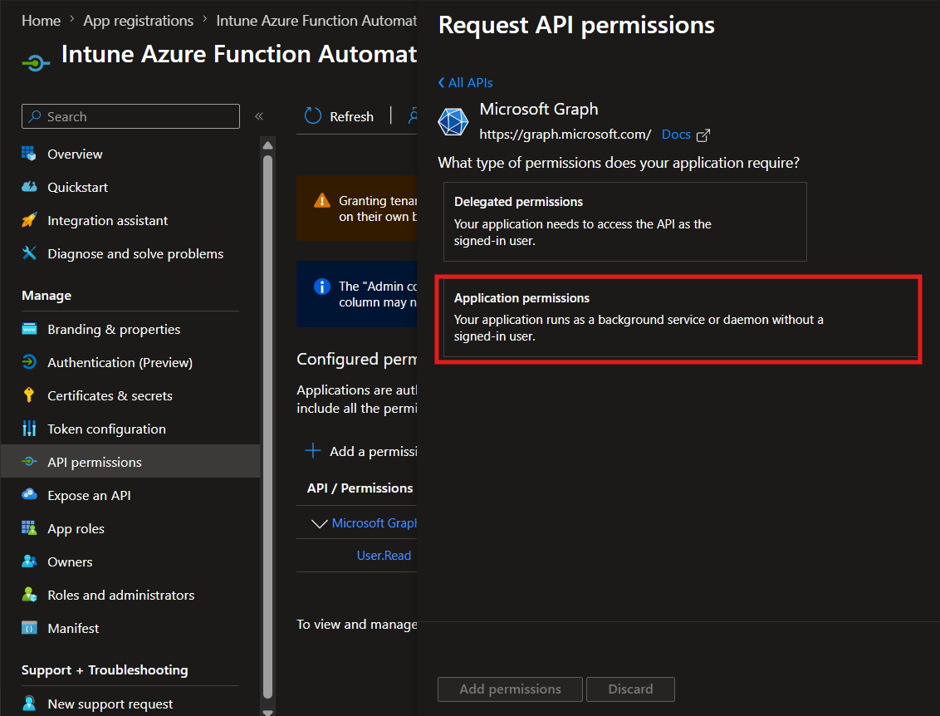
Task: Open Quickstart in the sidebar
Action: tap(131, 186)
